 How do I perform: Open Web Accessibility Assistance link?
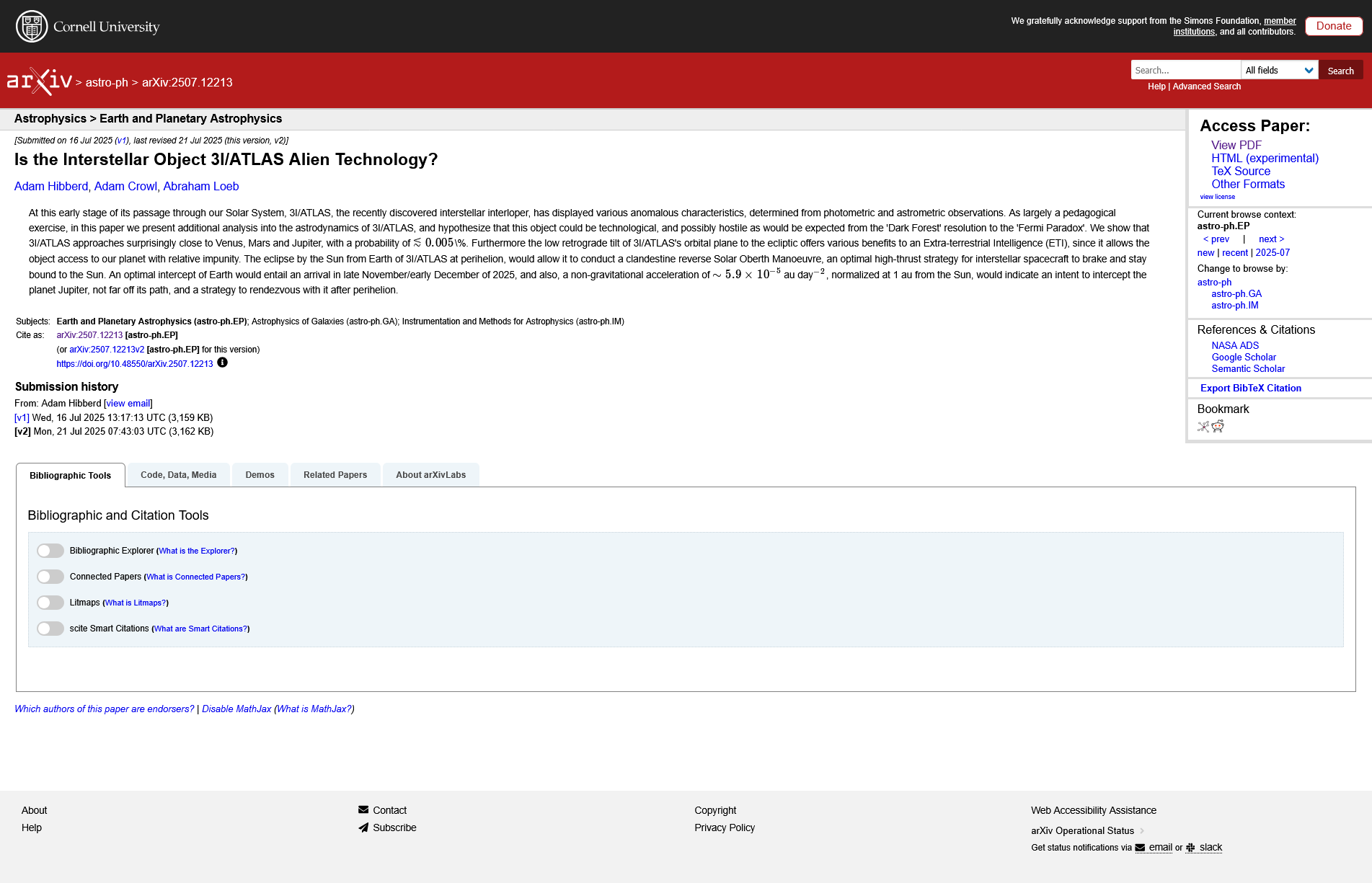click(1094, 810)
